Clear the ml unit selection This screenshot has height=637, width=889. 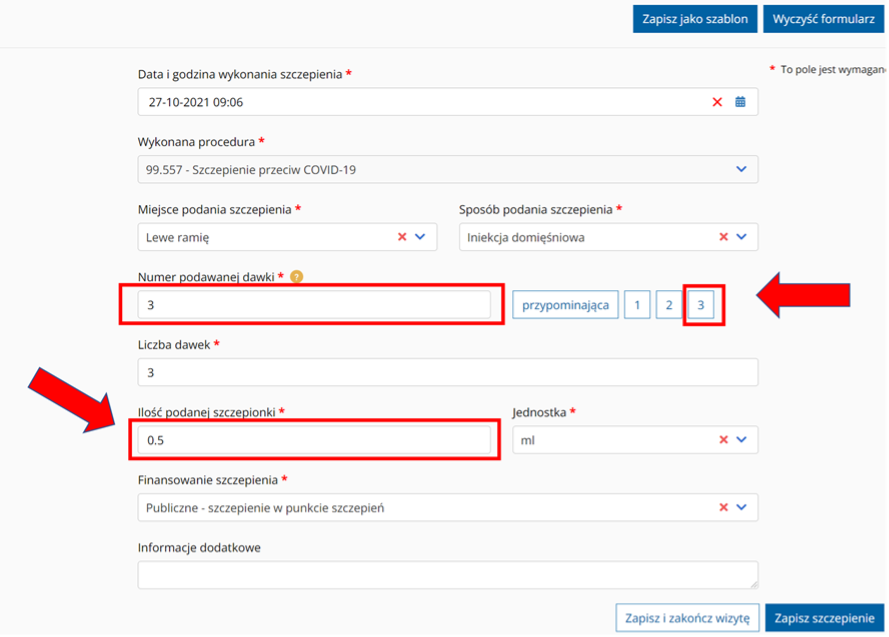(x=723, y=440)
